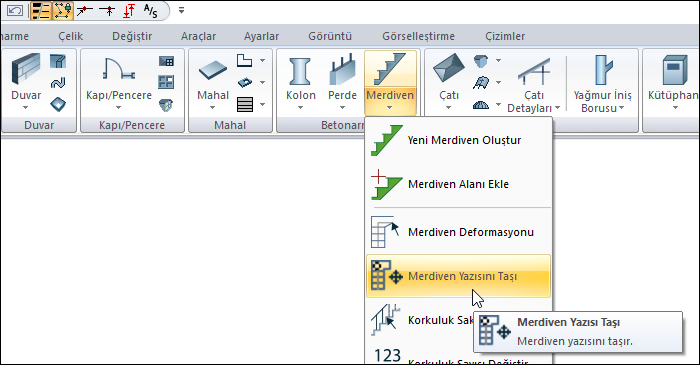Expand the arrow under the Çatı button

click(449, 108)
